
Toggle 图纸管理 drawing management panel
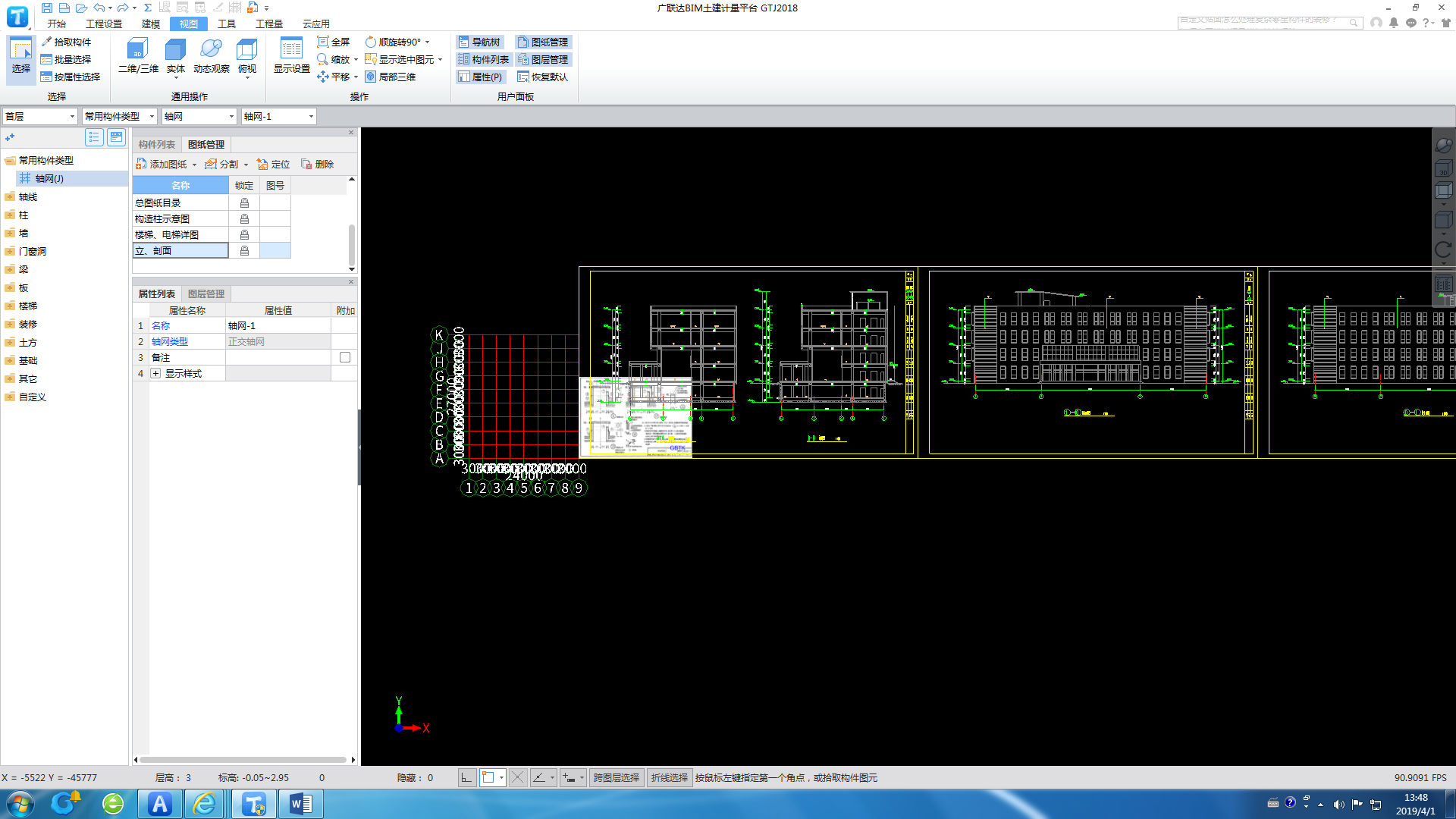(543, 42)
